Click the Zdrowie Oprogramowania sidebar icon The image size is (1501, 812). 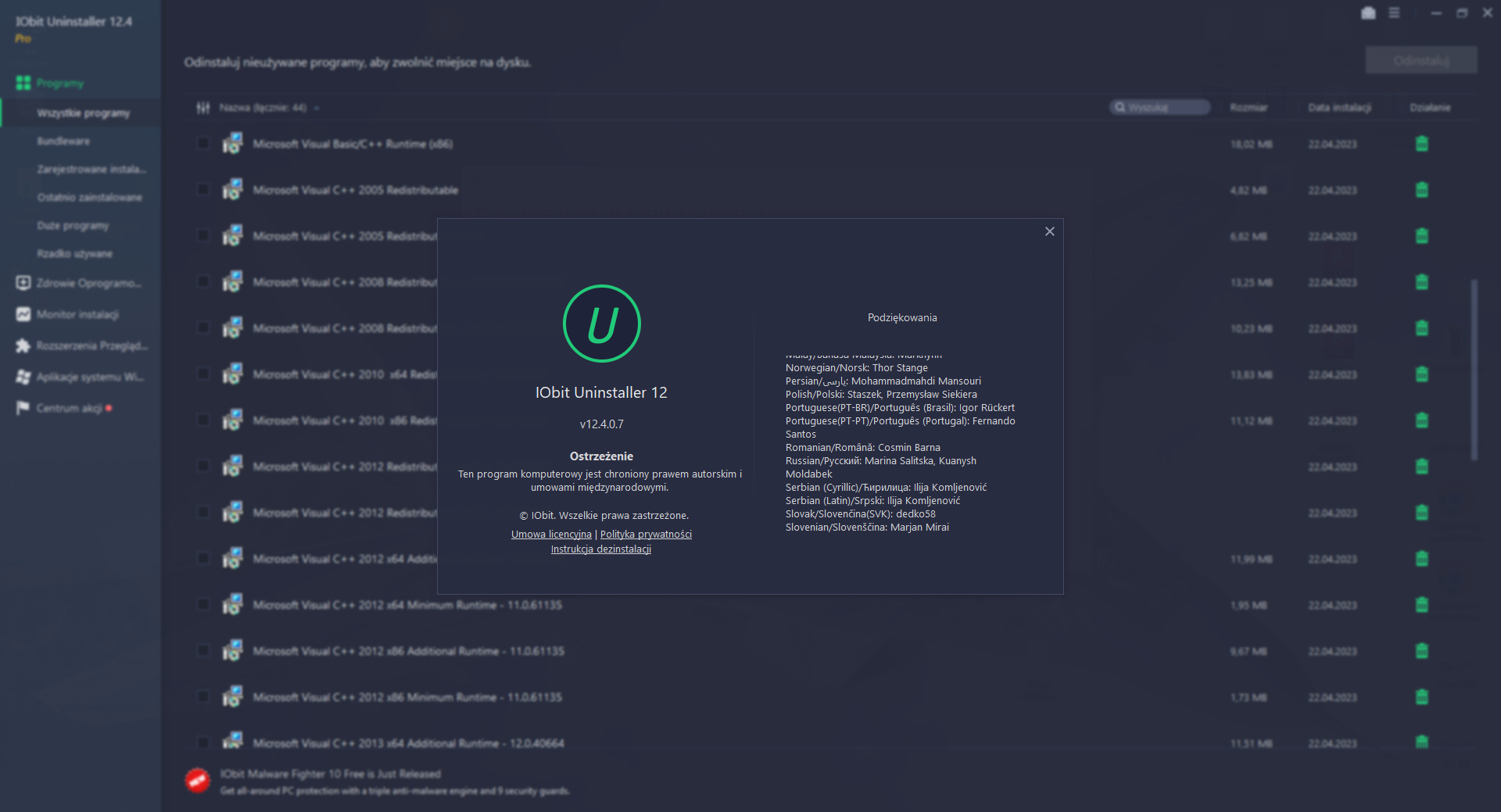[23, 283]
